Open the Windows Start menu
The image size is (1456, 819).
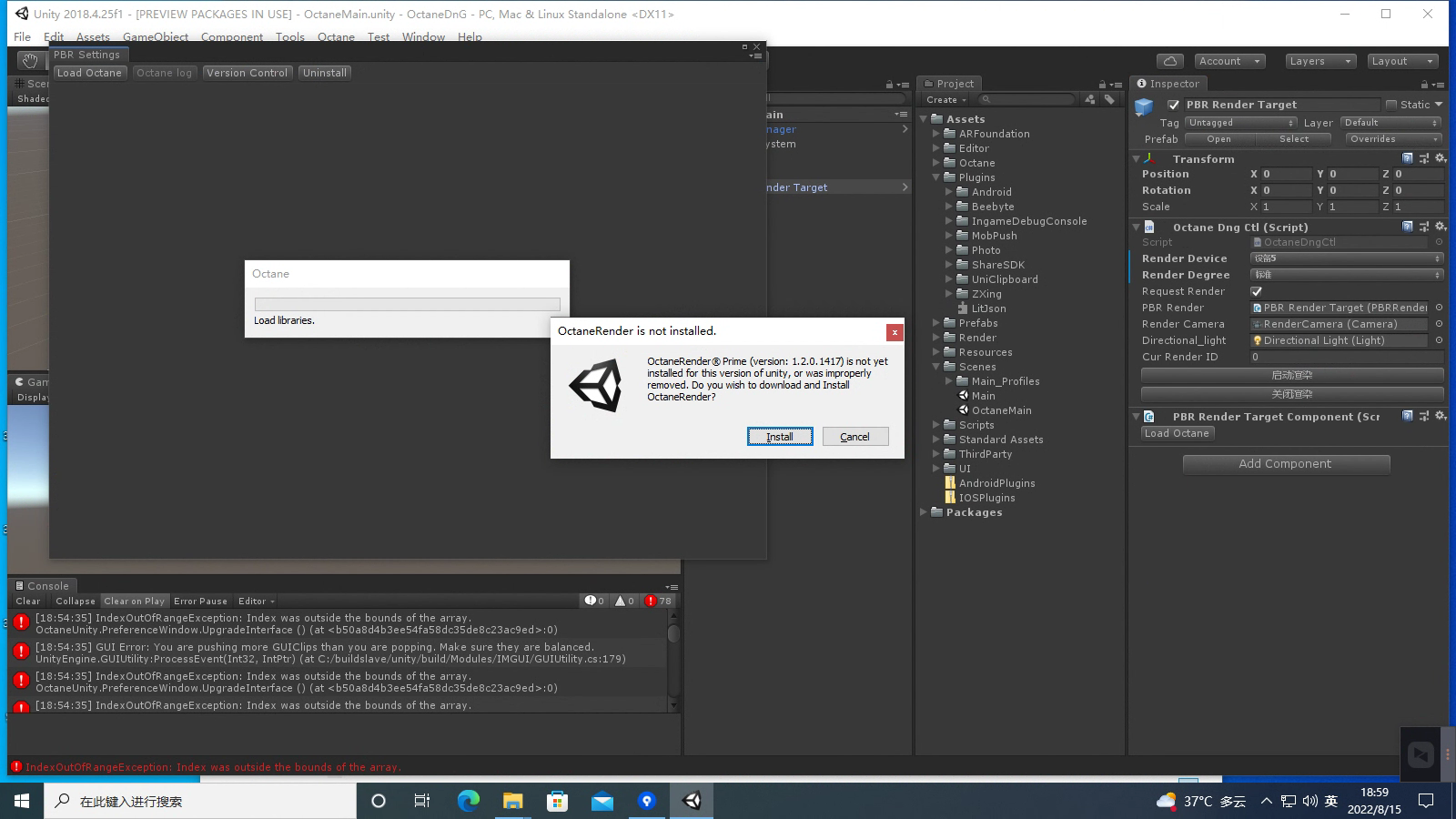point(22,801)
